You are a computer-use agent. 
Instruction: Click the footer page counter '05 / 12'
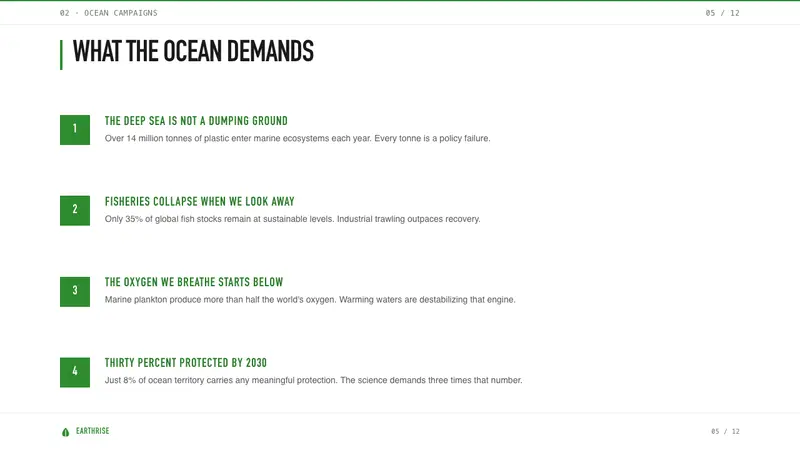pos(726,432)
